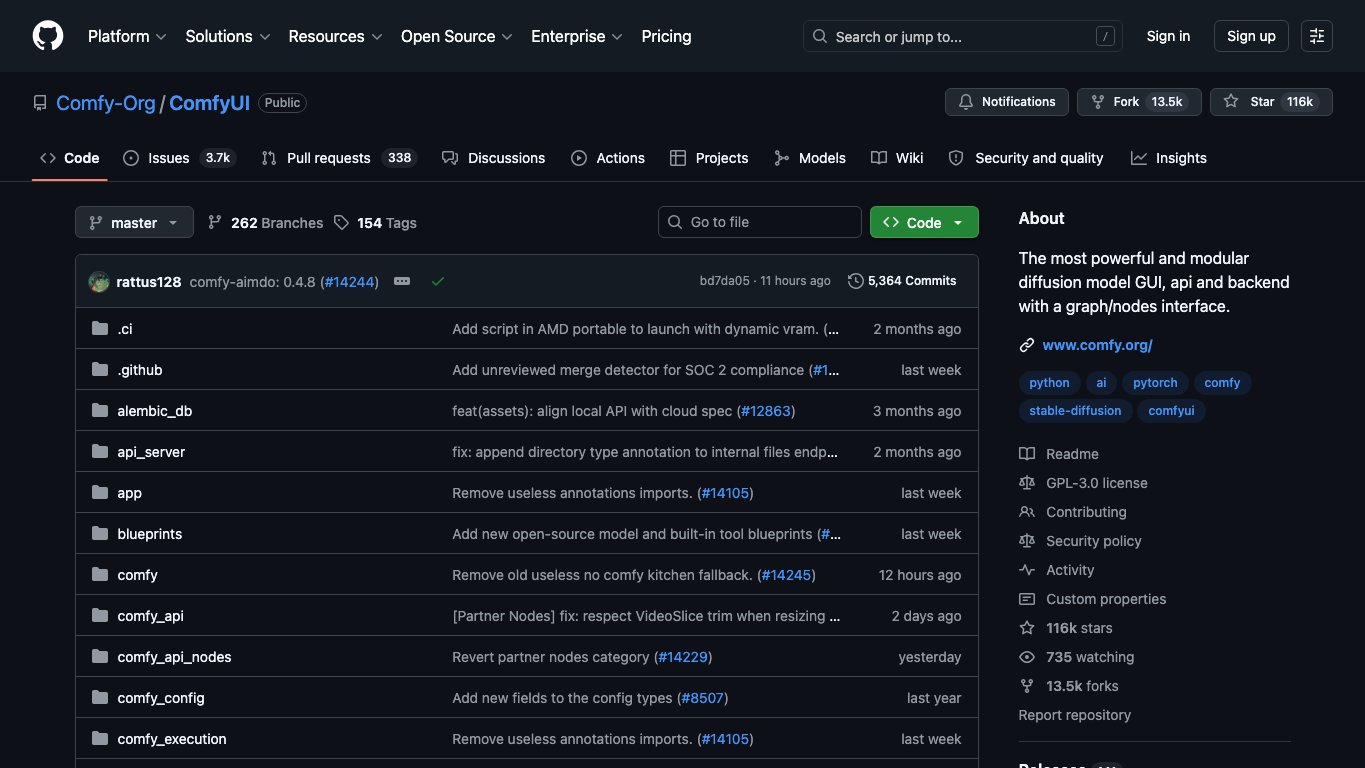This screenshot has width=1365, height=768.
Task: Open commit hash bd7da05
Action: [x=724, y=281]
